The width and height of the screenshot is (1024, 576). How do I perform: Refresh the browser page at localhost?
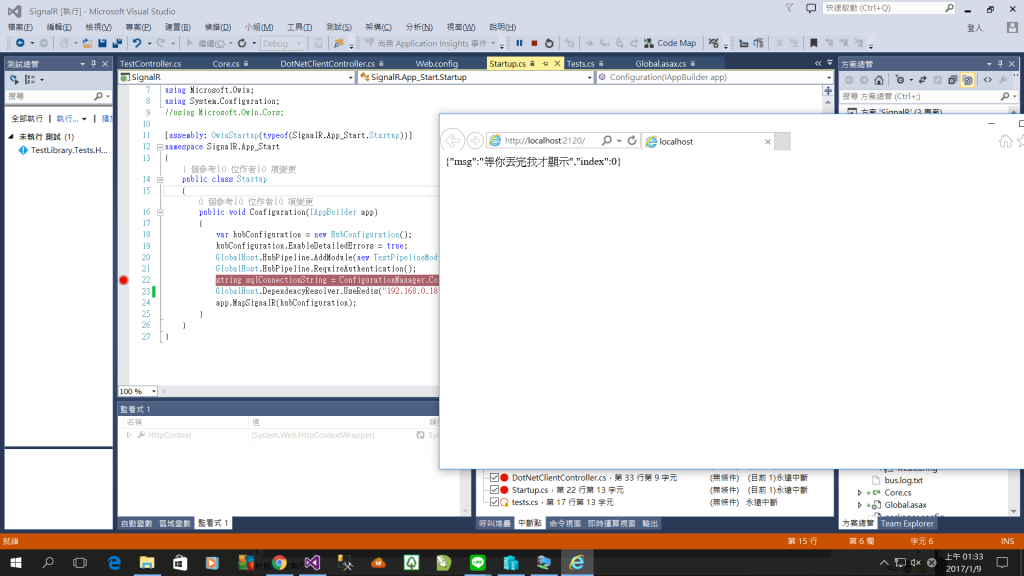[x=632, y=140]
